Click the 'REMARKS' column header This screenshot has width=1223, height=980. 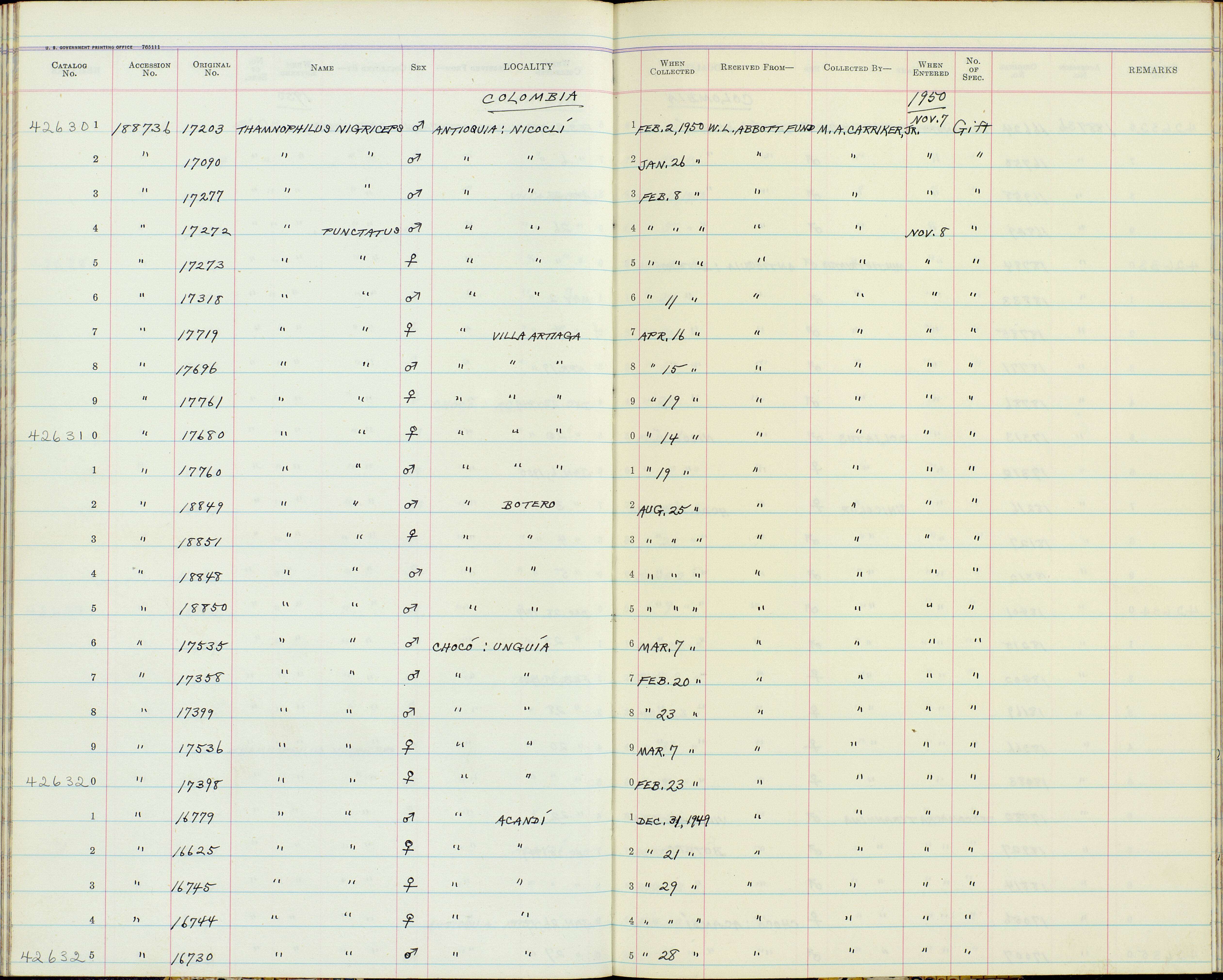point(1153,70)
